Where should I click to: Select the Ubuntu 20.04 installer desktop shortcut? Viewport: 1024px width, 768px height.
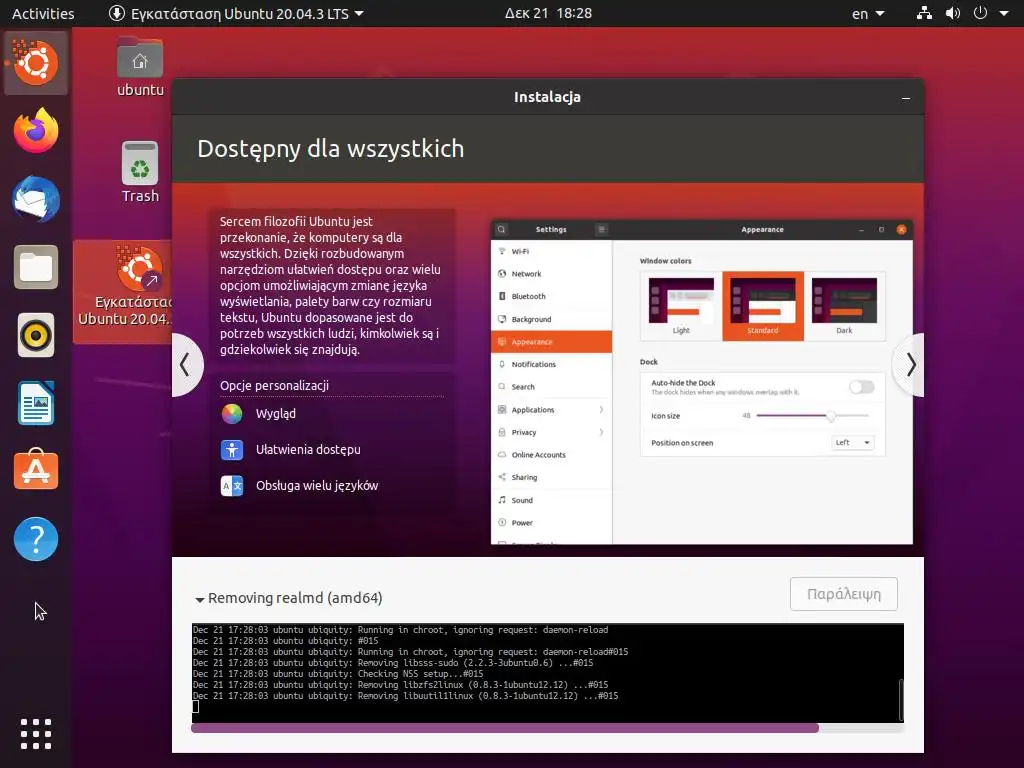pyautogui.click(x=123, y=291)
